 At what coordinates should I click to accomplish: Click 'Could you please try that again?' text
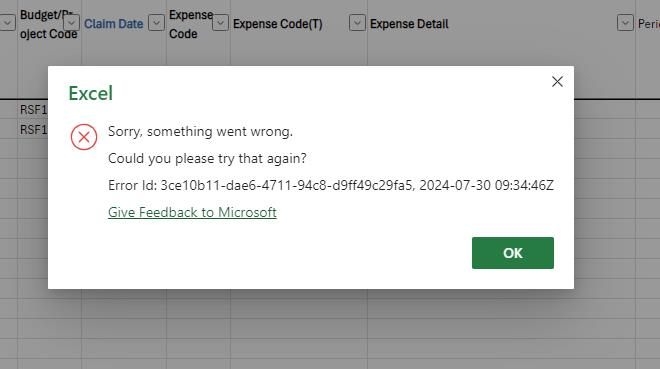click(x=207, y=158)
